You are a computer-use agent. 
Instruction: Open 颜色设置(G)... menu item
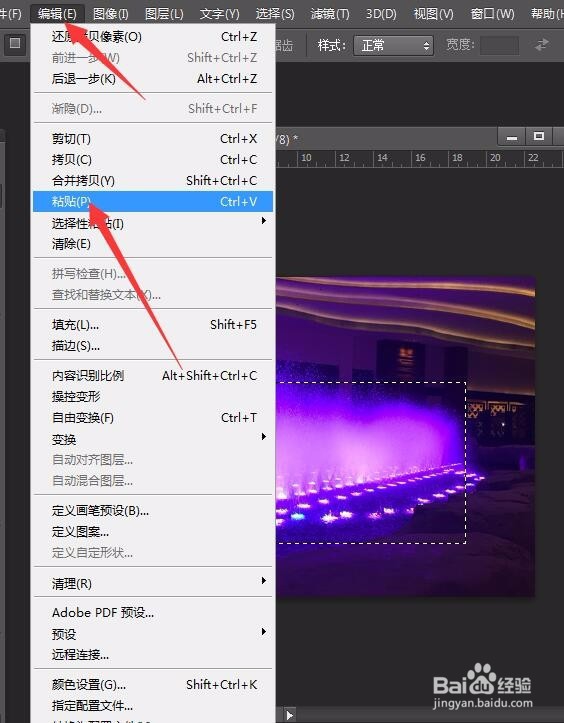153,685
